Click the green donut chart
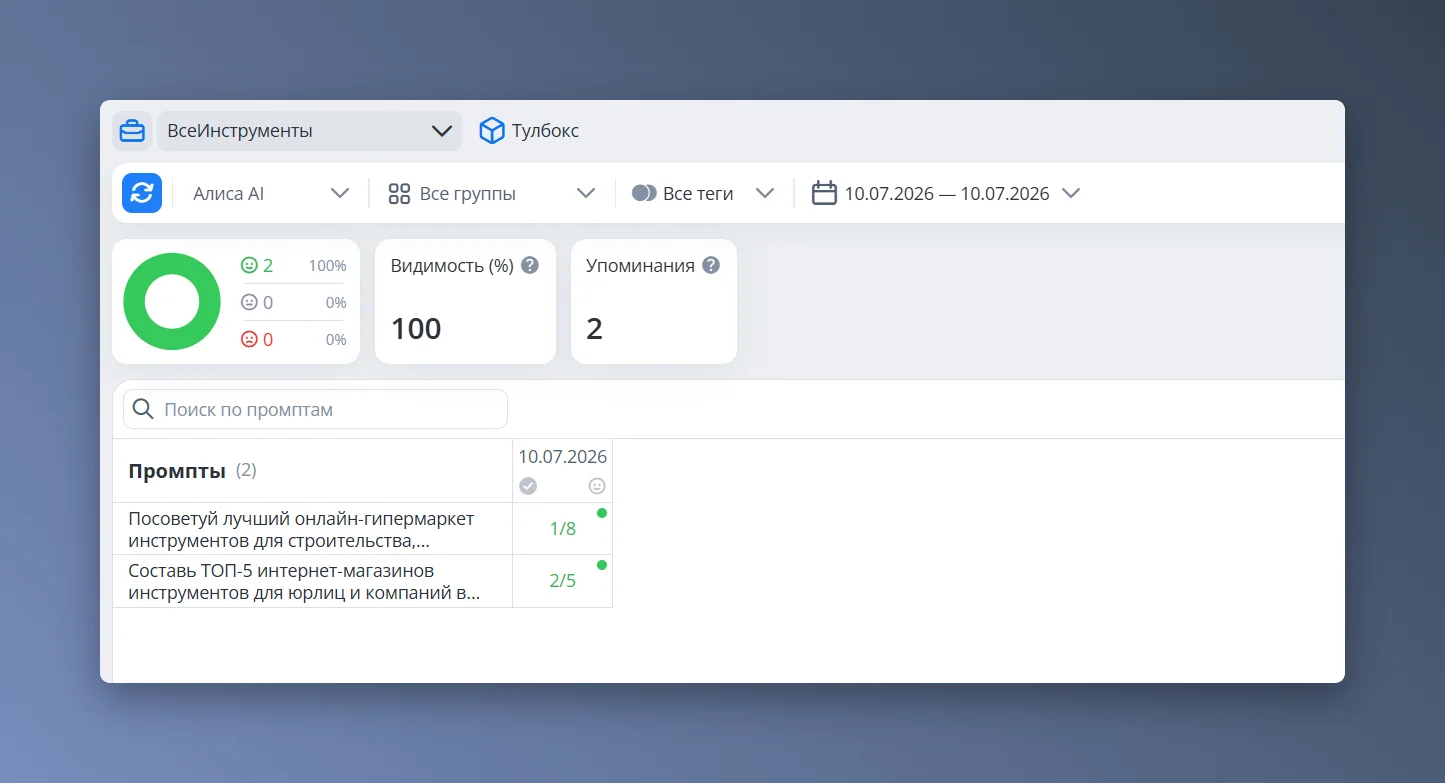The width and height of the screenshot is (1445, 783). coord(172,301)
